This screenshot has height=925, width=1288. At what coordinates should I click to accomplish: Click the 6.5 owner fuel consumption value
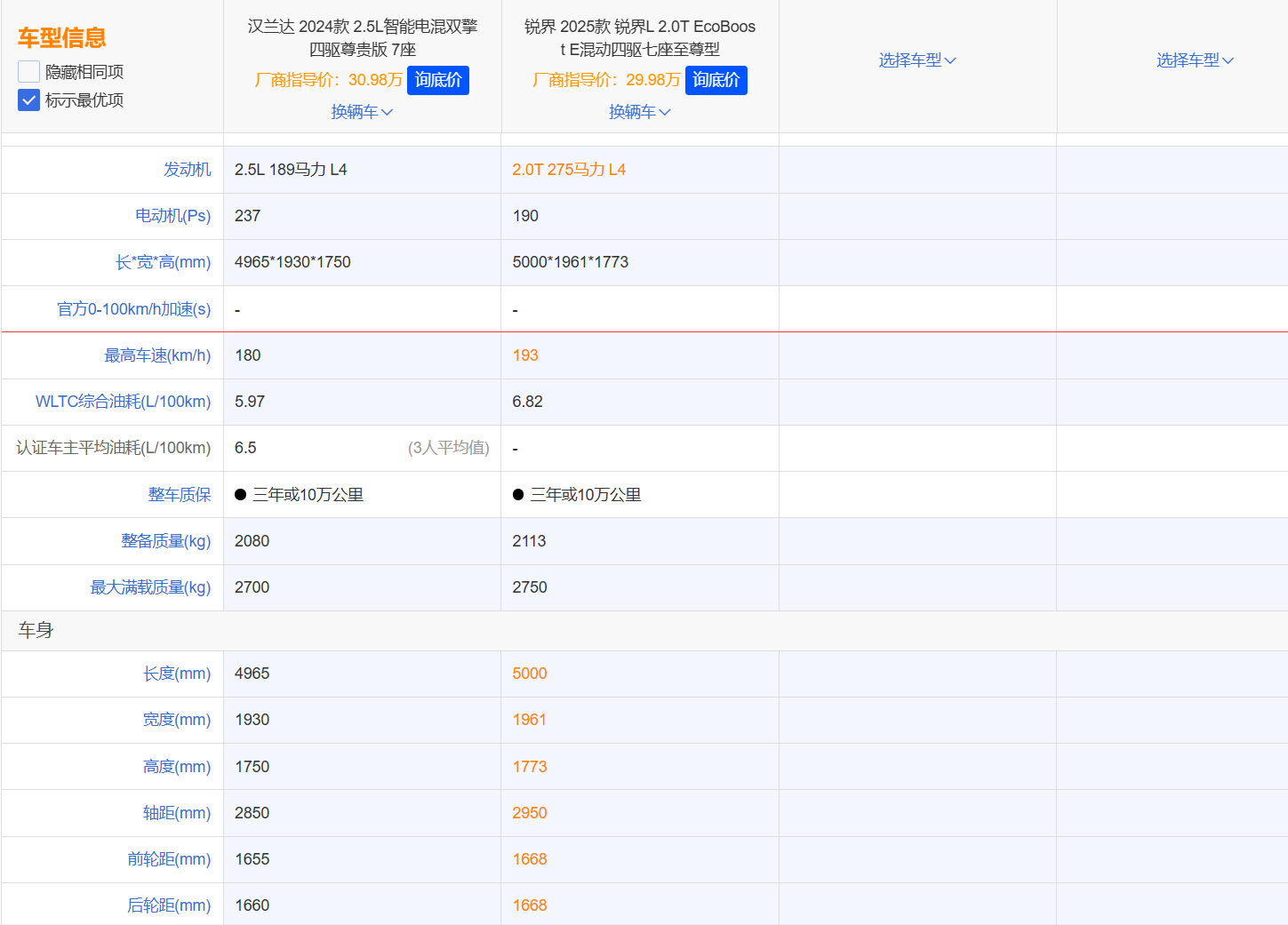tap(245, 448)
